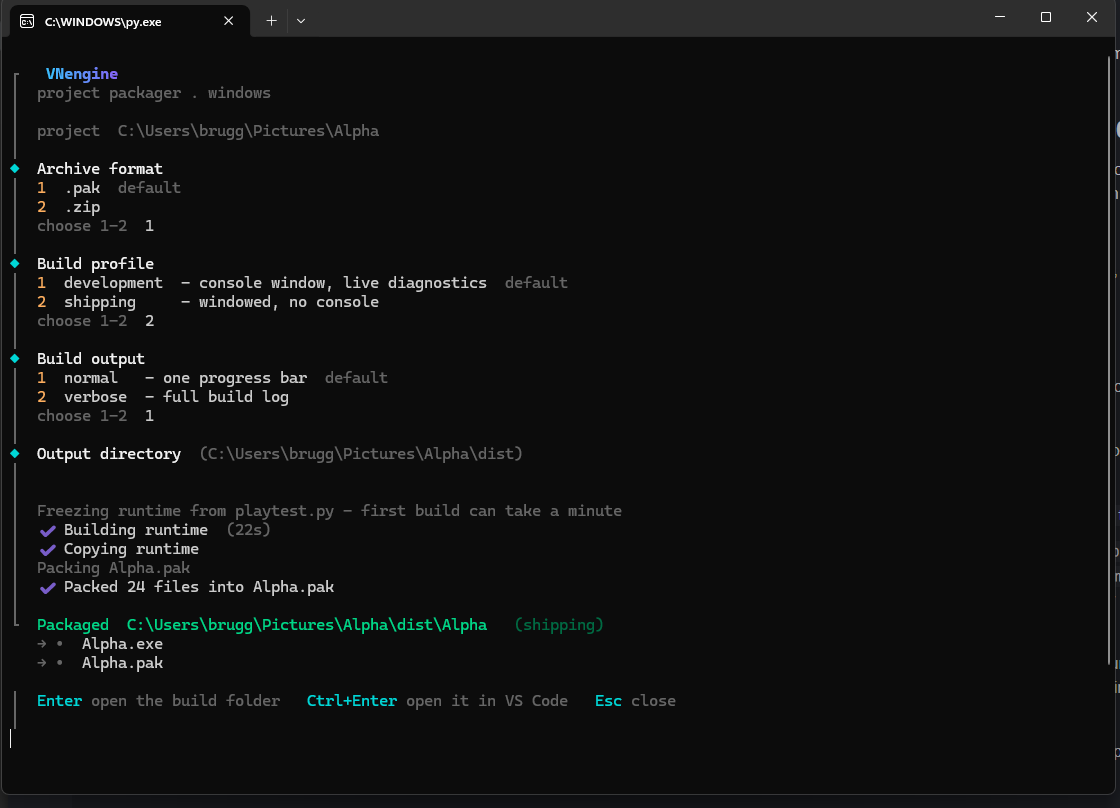Viewport: 1120px width, 808px height.
Task: Click the arrow beside Alpha.exe
Action: 42,644
